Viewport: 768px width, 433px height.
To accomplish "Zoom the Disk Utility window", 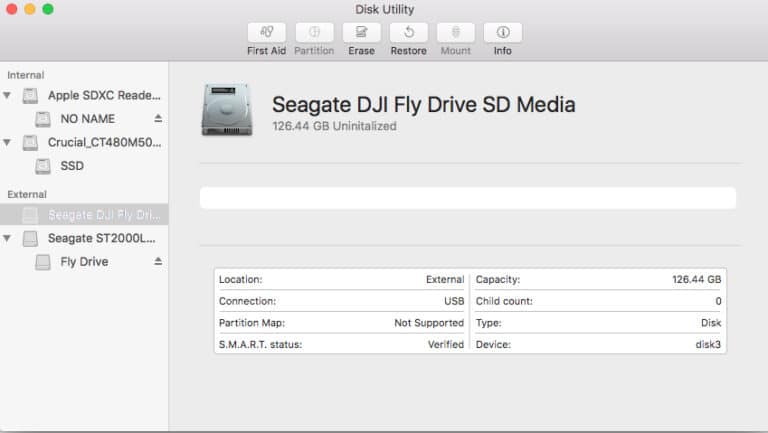I will tap(48, 9).
